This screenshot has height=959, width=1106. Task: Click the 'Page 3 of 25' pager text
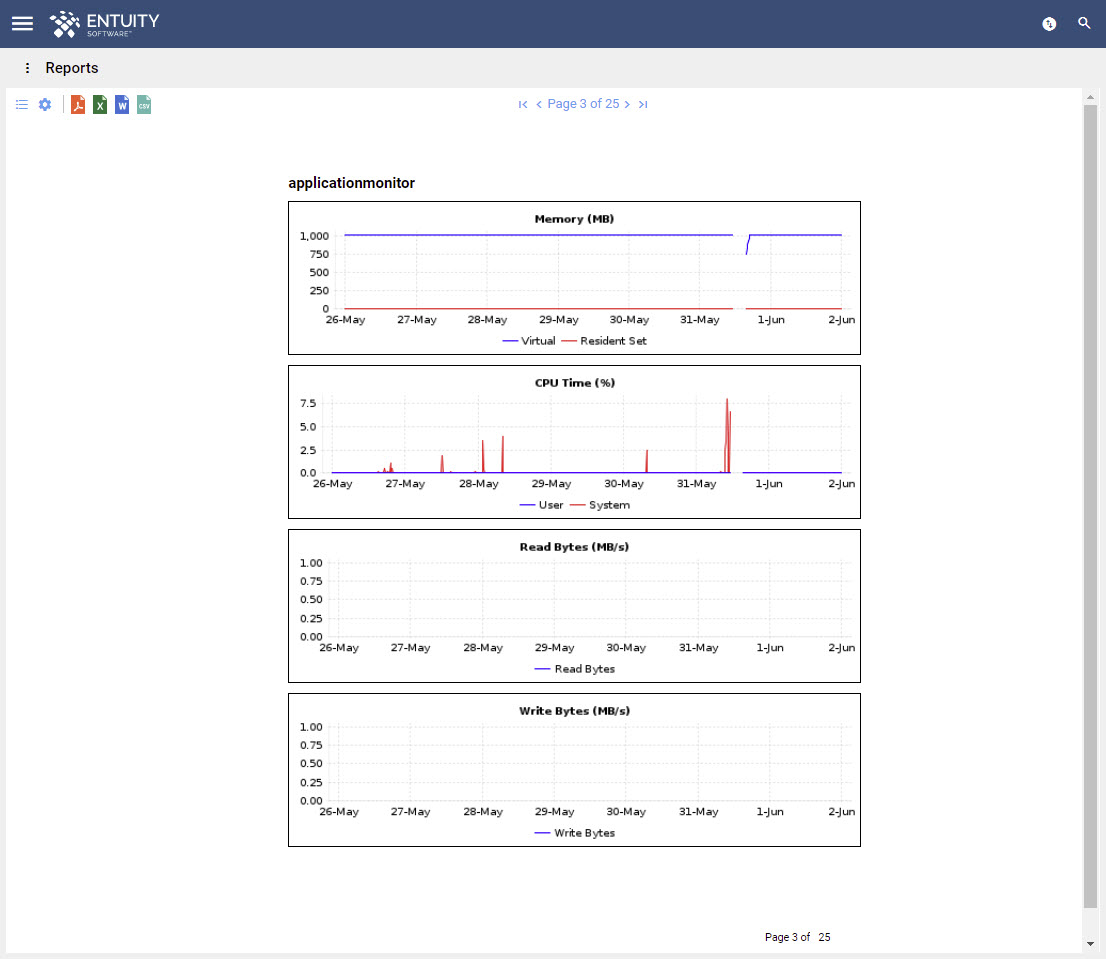pos(583,104)
